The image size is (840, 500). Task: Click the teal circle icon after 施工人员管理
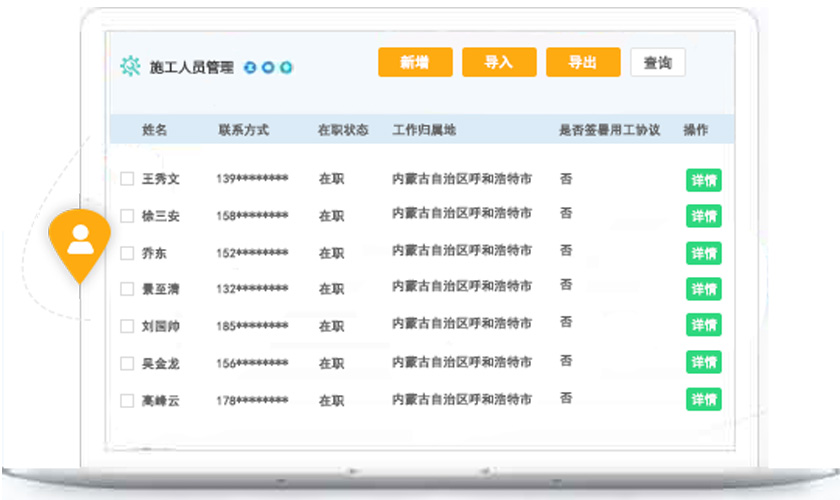287,68
